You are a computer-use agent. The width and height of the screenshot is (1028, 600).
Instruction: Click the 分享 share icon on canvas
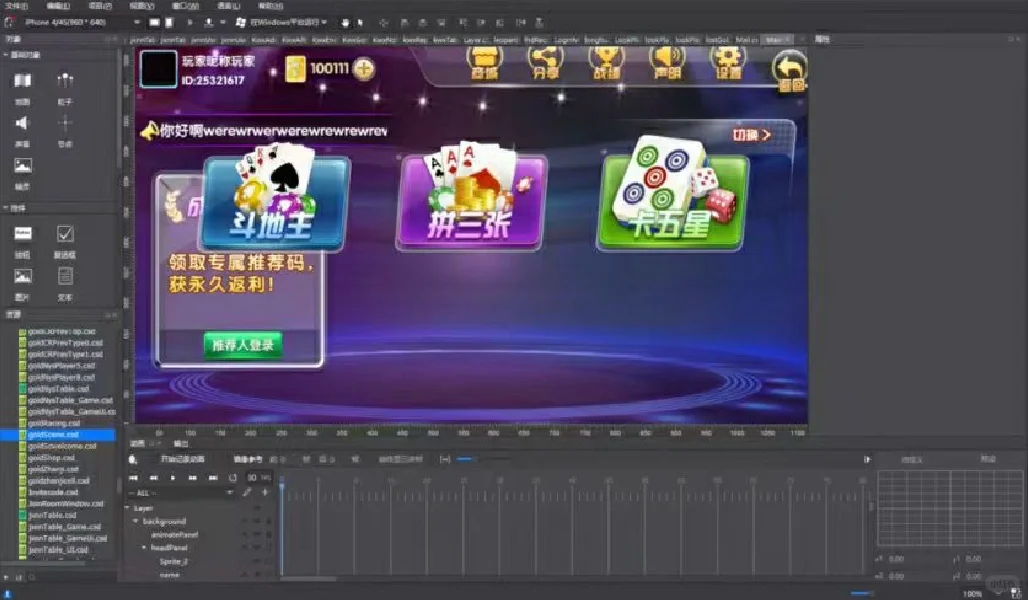pyautogui.click(x=545, y=64)
